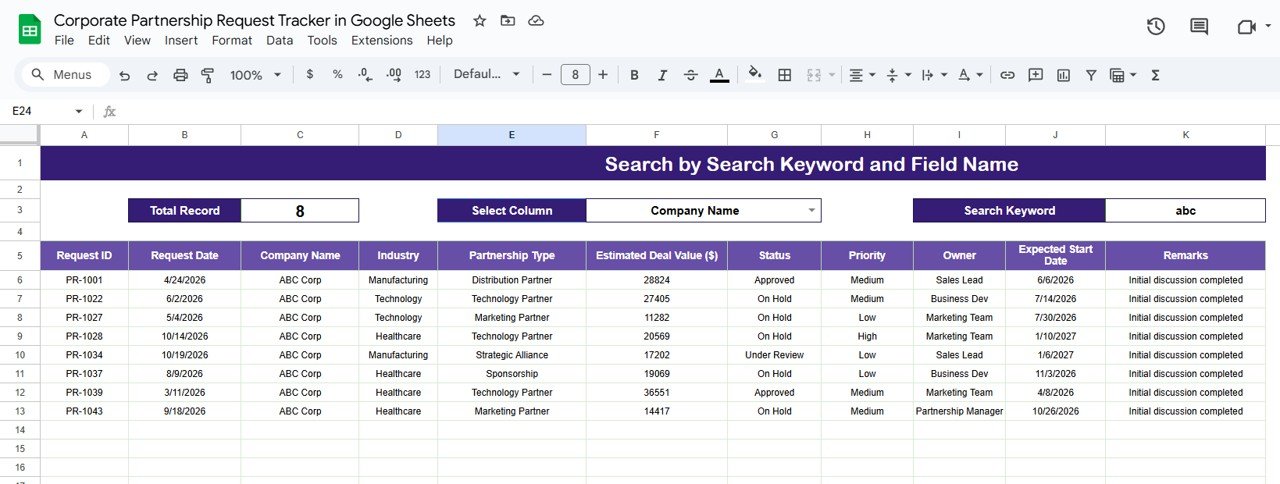Click the increase font size plus button
The width and height of the screenshot is (1280, 484).
pyautogui.click(x=603, y=75)
